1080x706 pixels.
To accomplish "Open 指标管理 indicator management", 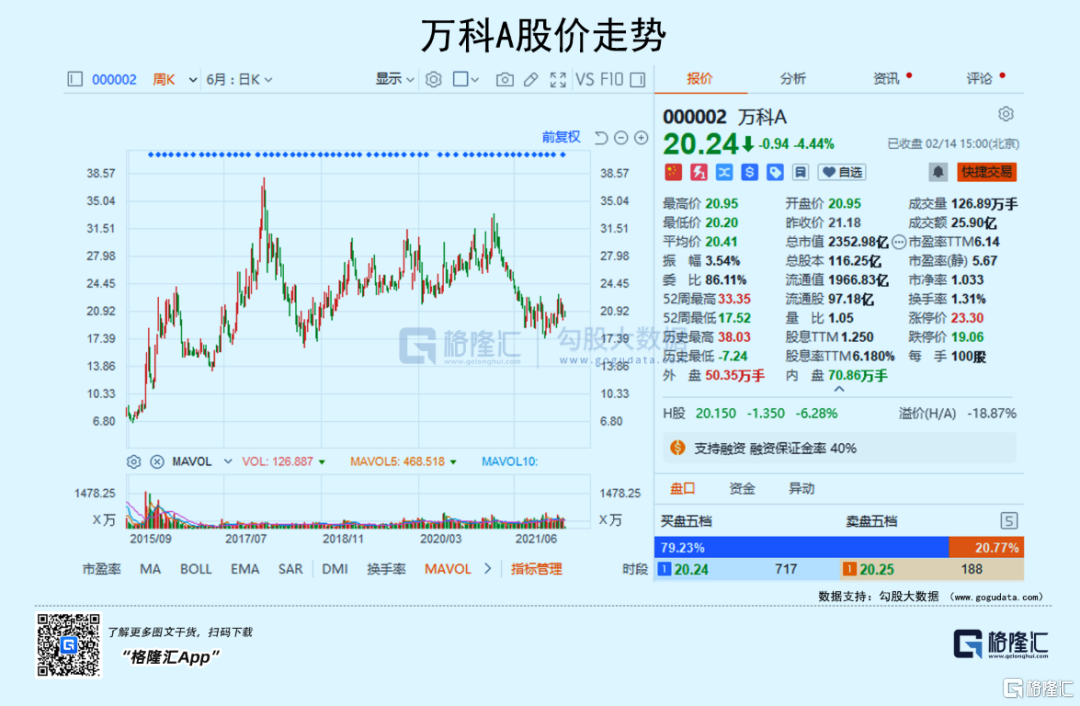I will pos(537,570).
